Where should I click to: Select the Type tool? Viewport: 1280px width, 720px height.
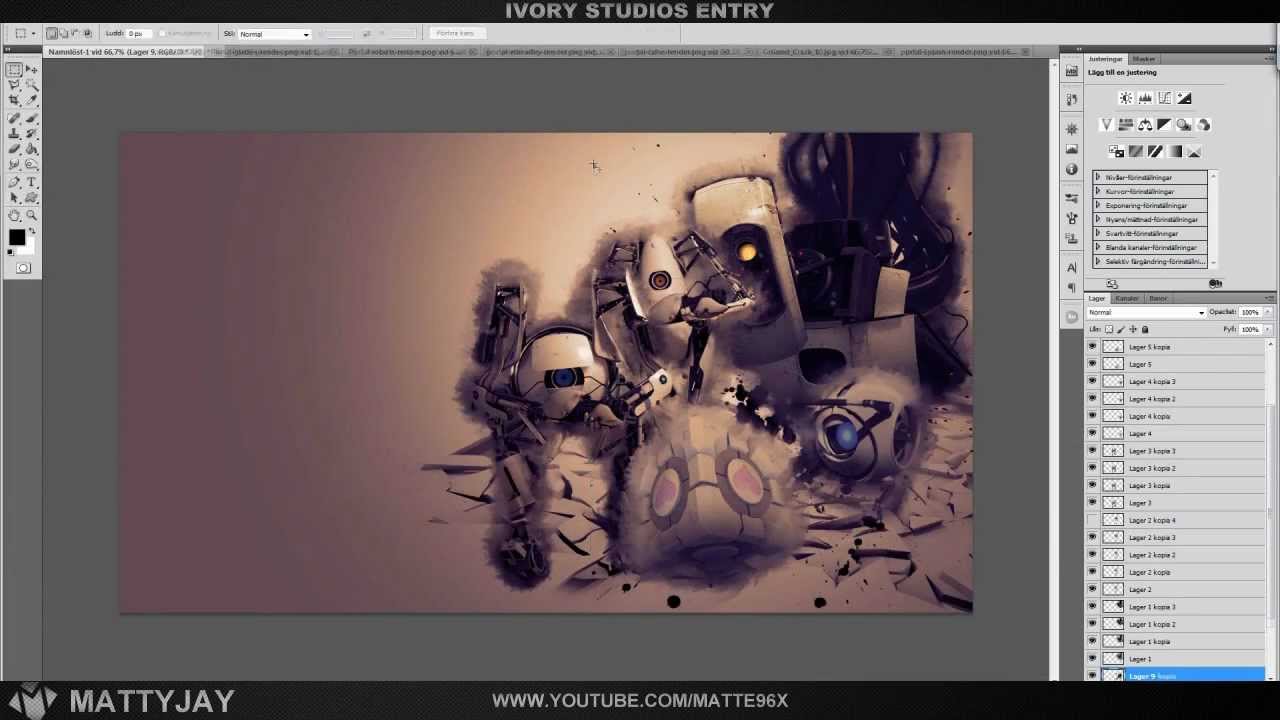(x=32, y=182)
